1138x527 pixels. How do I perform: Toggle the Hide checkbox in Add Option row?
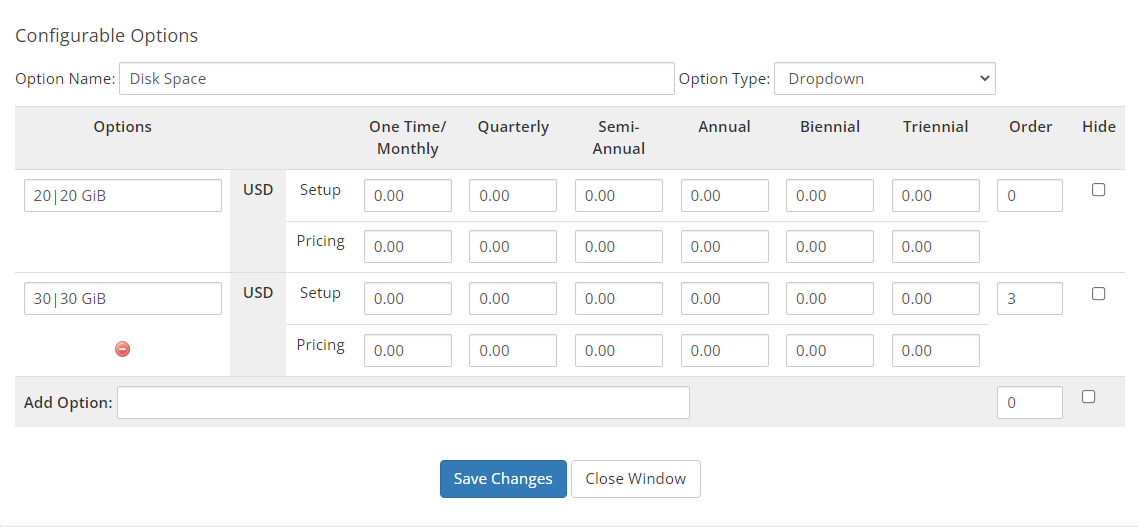pos(1088,396)
